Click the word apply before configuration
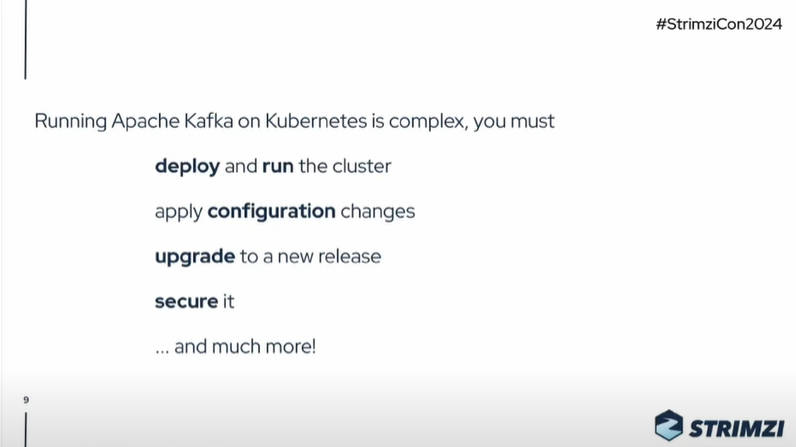796x447 pixels. pos(179,212)
